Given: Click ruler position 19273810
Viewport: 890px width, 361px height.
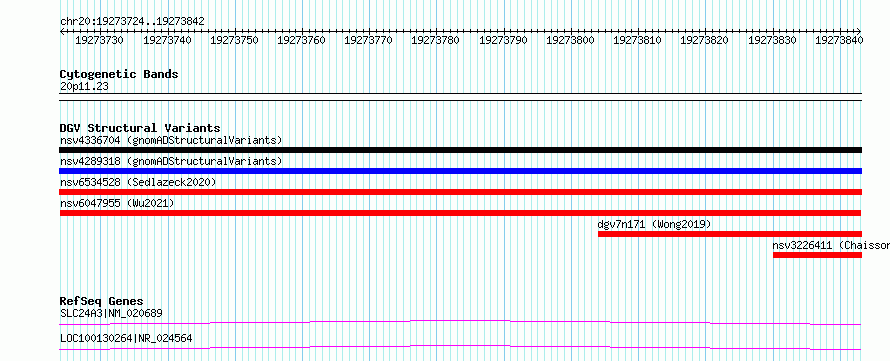Looking at the screenshot, I should click(637, 40).
